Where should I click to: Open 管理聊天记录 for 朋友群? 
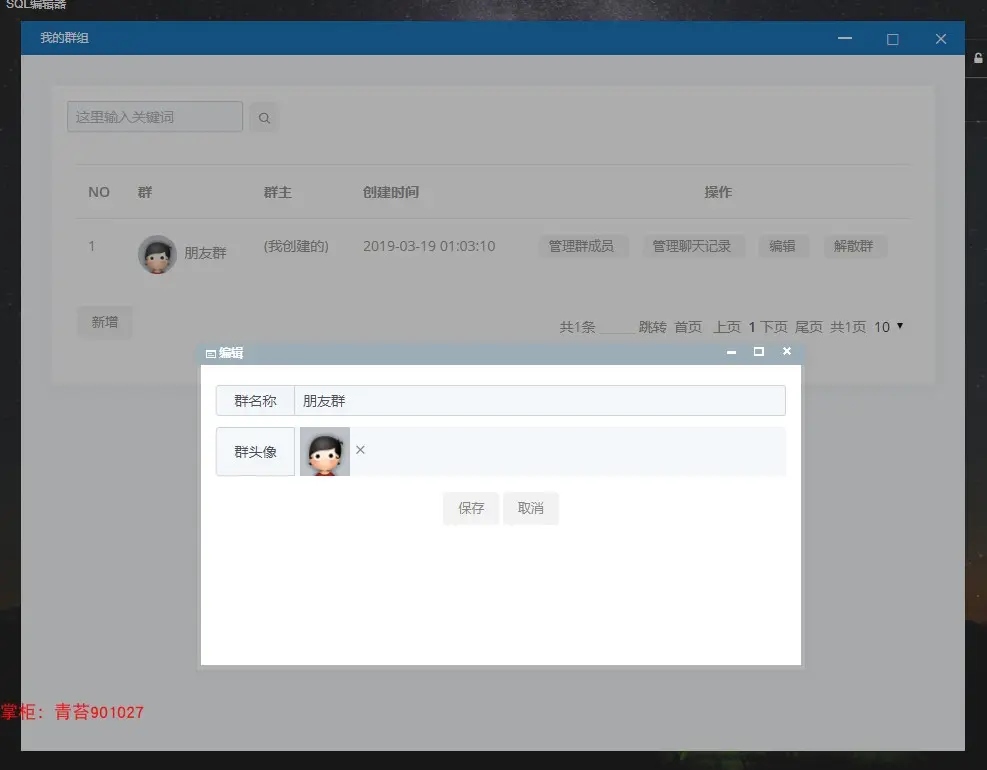(x=692, y=246)
